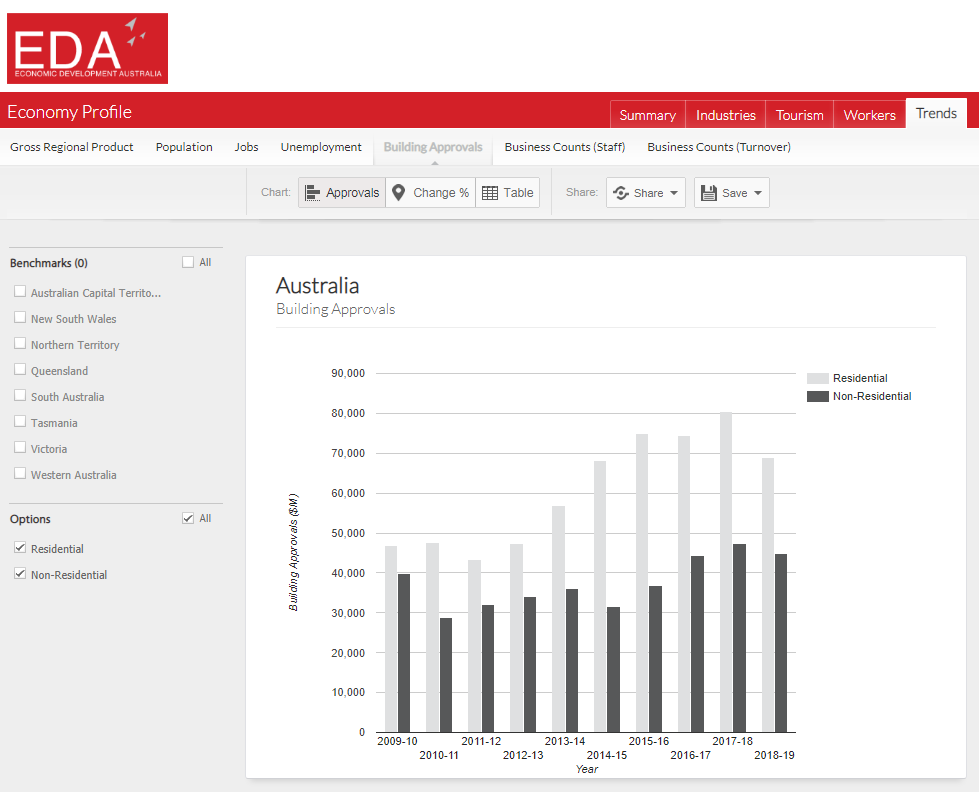Open the Population trend
The height and width of the screenshot is (792, 979).
coord(184,147)
